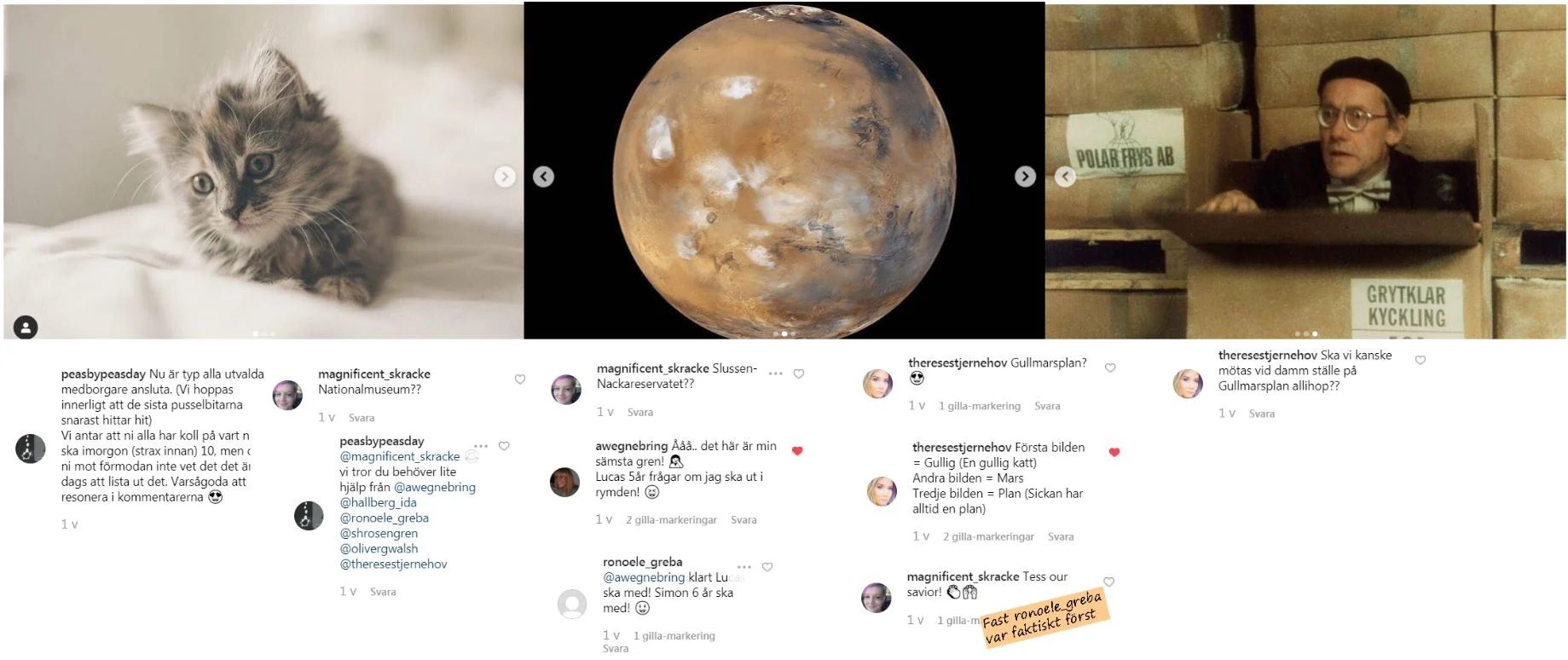Click the previous arrow on the Polar Frys photo
Image resolution: width=1568 pixels, height=660 pixels.
(x=1065, y=177)
